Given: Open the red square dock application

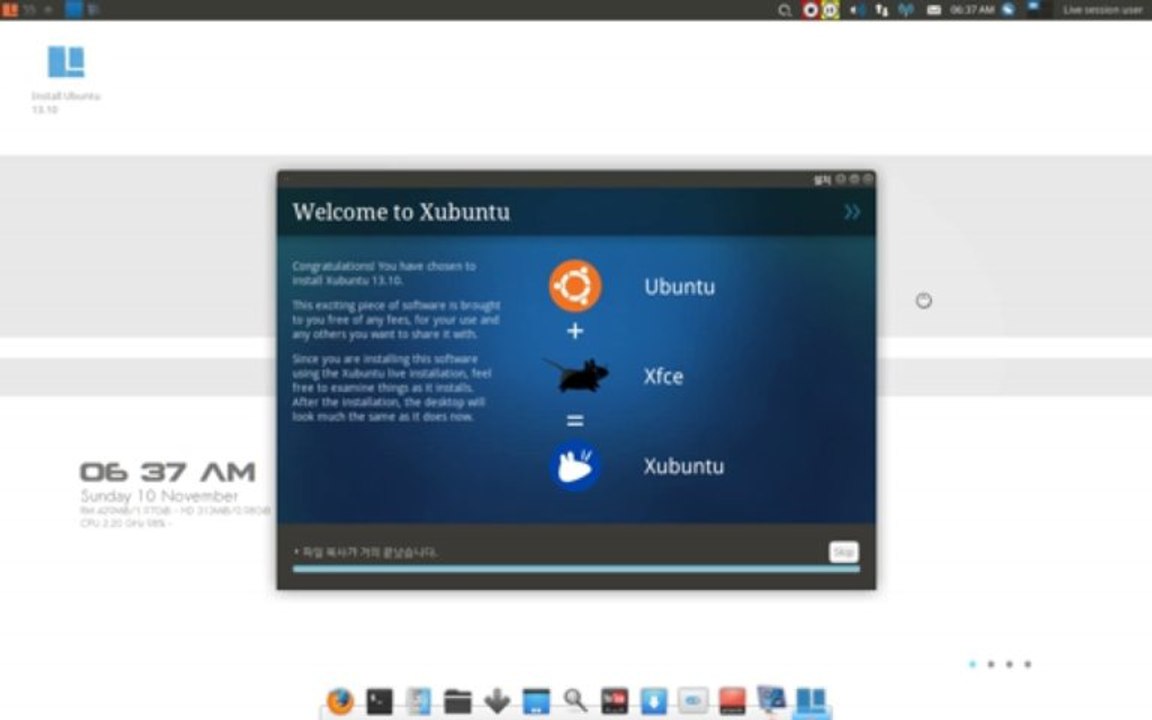Looking at the screenshot, I should tap(732, 701).
